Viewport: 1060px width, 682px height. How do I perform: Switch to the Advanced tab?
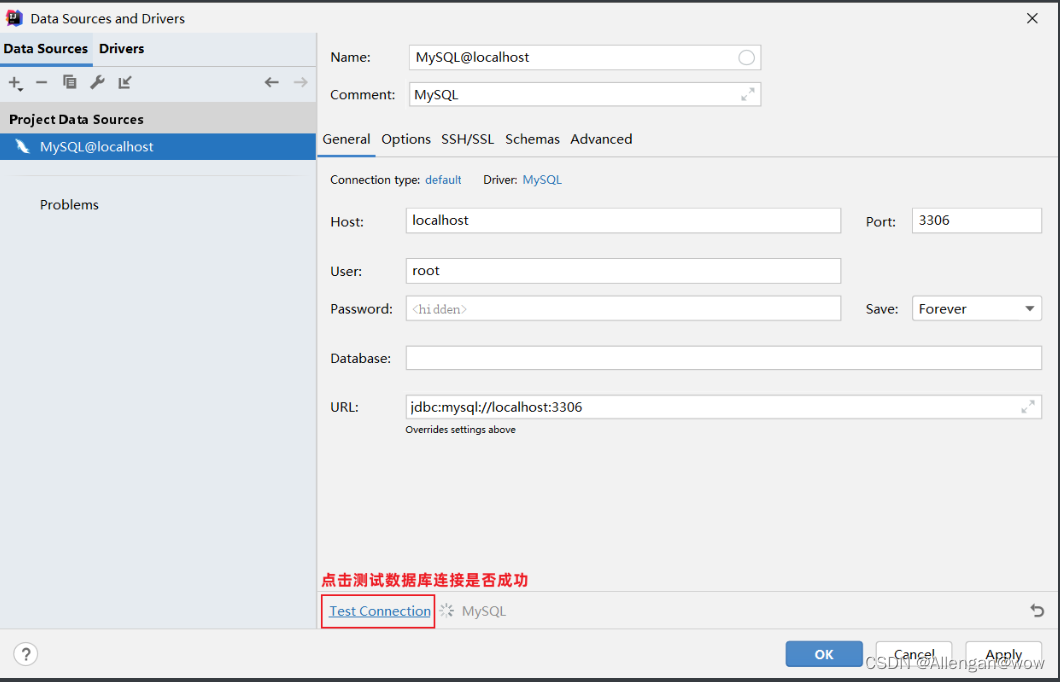click(602, 139)
